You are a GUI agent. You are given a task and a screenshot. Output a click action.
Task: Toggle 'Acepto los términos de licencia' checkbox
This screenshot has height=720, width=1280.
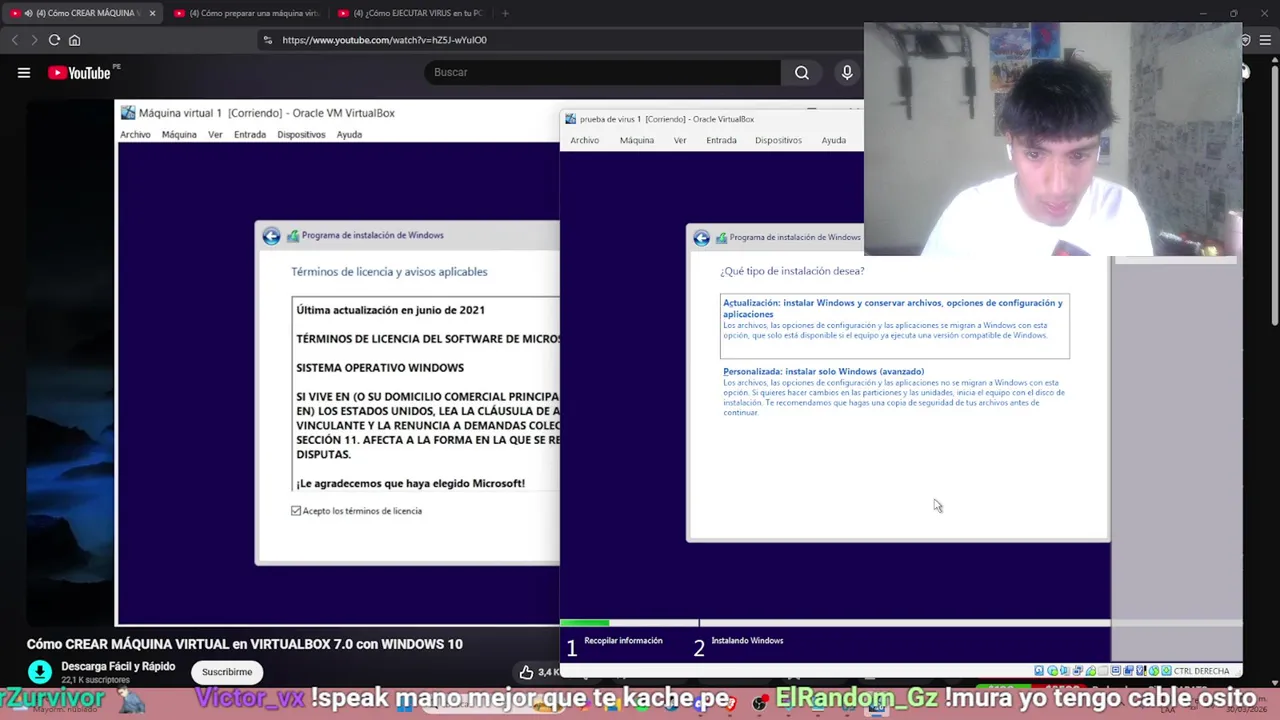coord(296,511)
